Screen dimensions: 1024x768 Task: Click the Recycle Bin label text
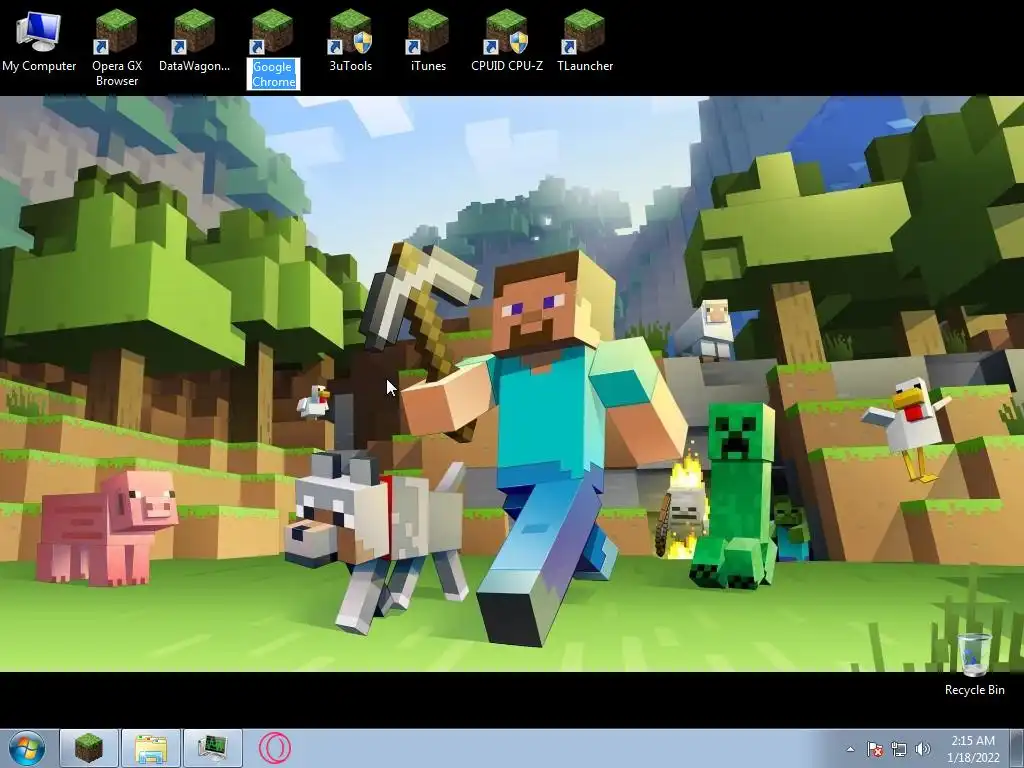[x=974, y=690]
